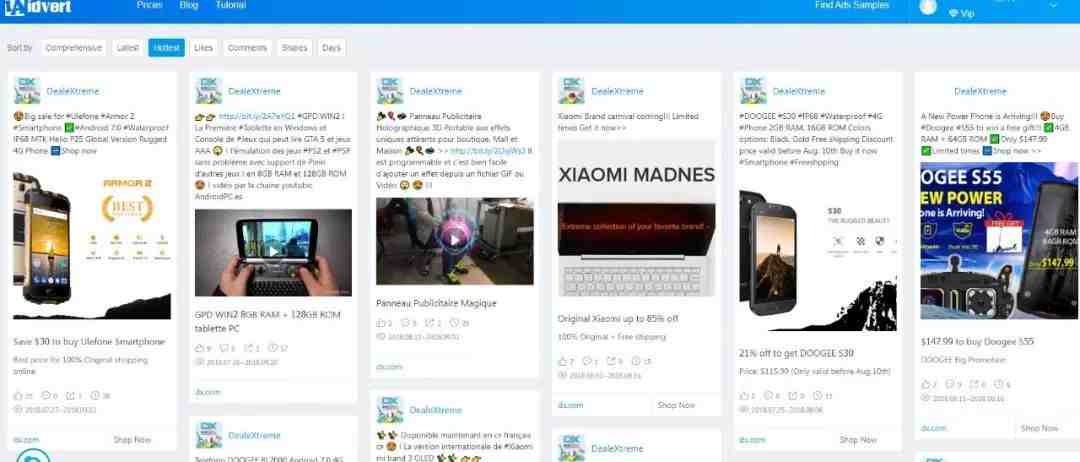Click share icon on GPD WIN2 ad
This screenshot has width=1080, height=462.
249,348
